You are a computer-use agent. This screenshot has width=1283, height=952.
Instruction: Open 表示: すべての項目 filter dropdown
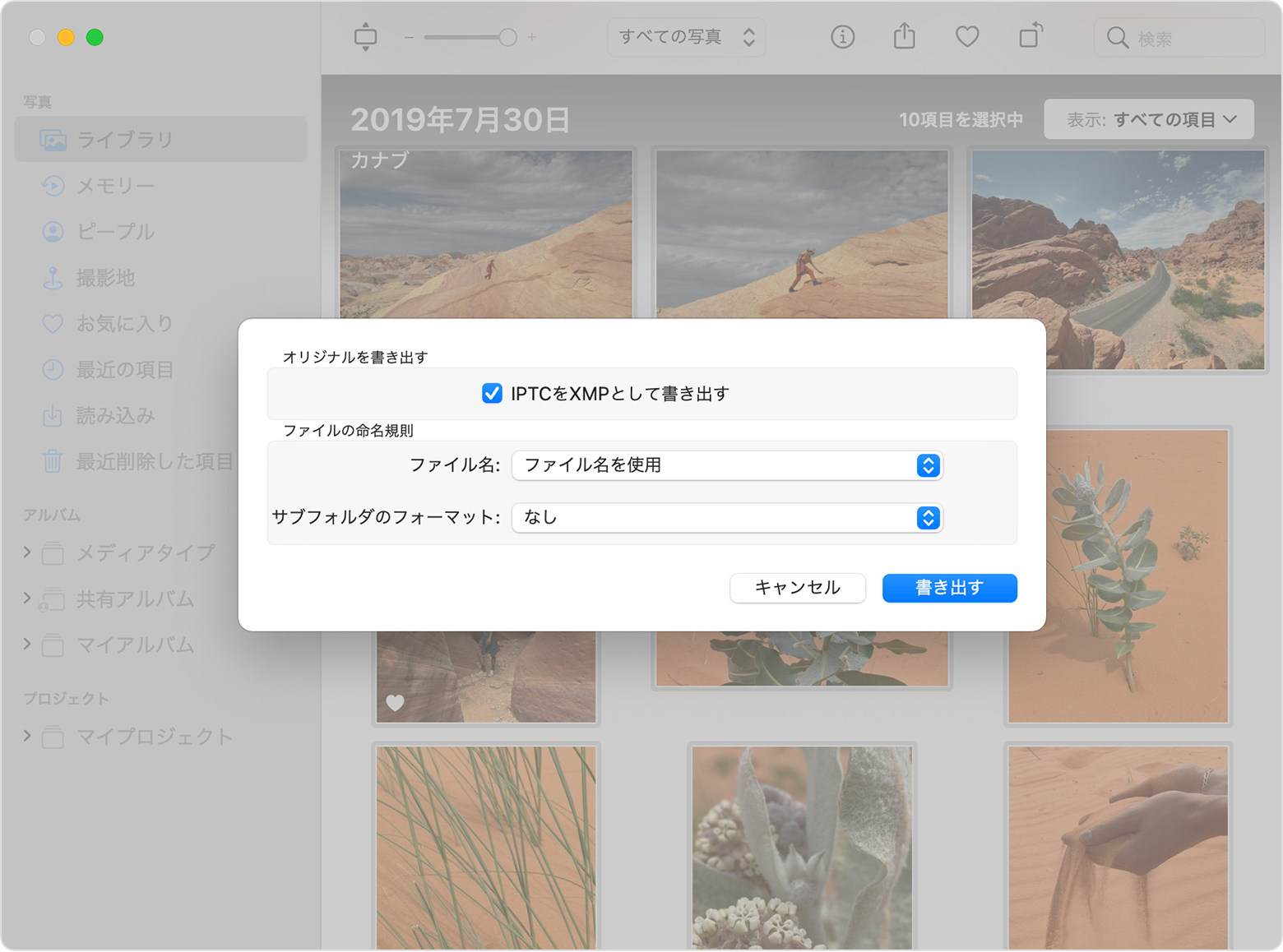(x=1148, y=120)
